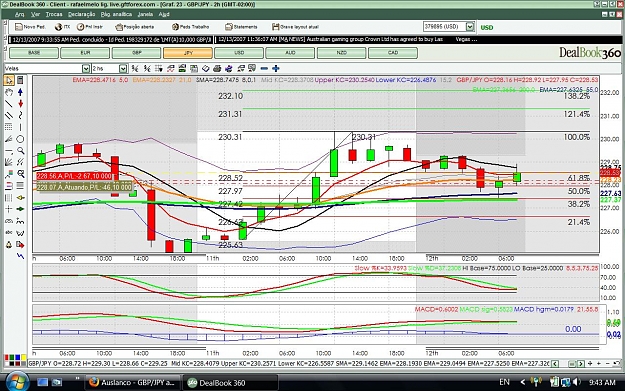Screen dimensions: 625x391
Task: Open the Ver menu
Action: 35,14
